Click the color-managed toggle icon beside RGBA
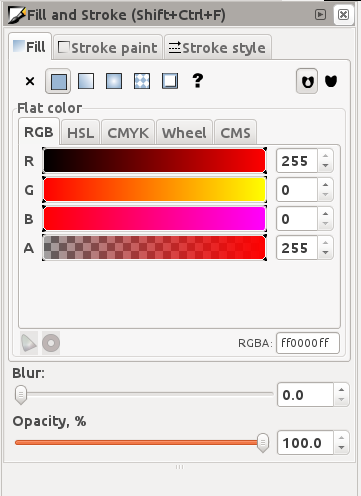 click(x=29, y=343)
